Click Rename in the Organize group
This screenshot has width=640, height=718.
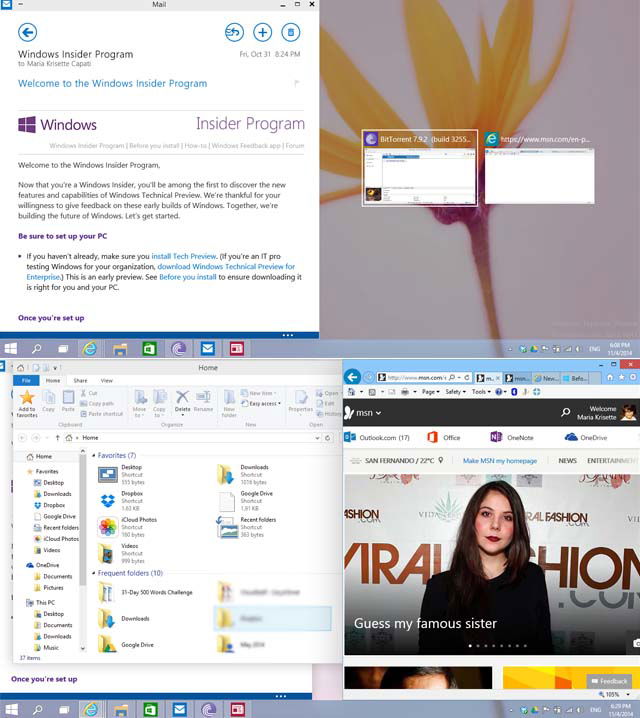pos(203,401)
